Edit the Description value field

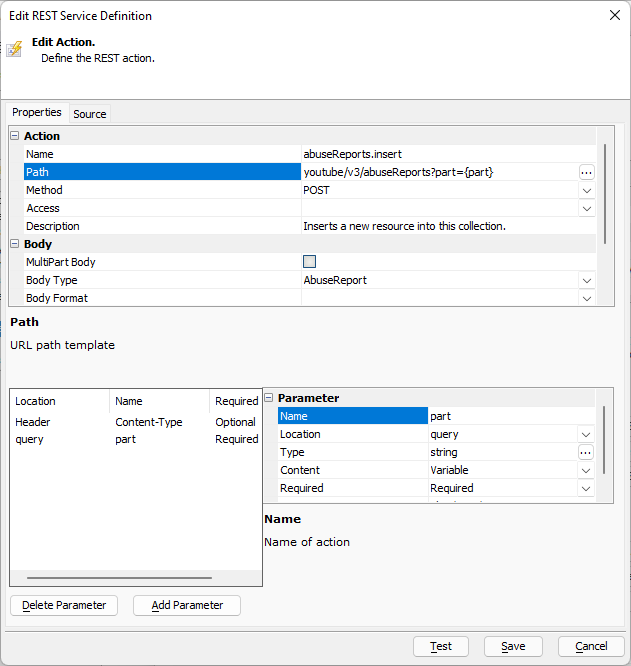pyautogui.click(x=449, y=226)
